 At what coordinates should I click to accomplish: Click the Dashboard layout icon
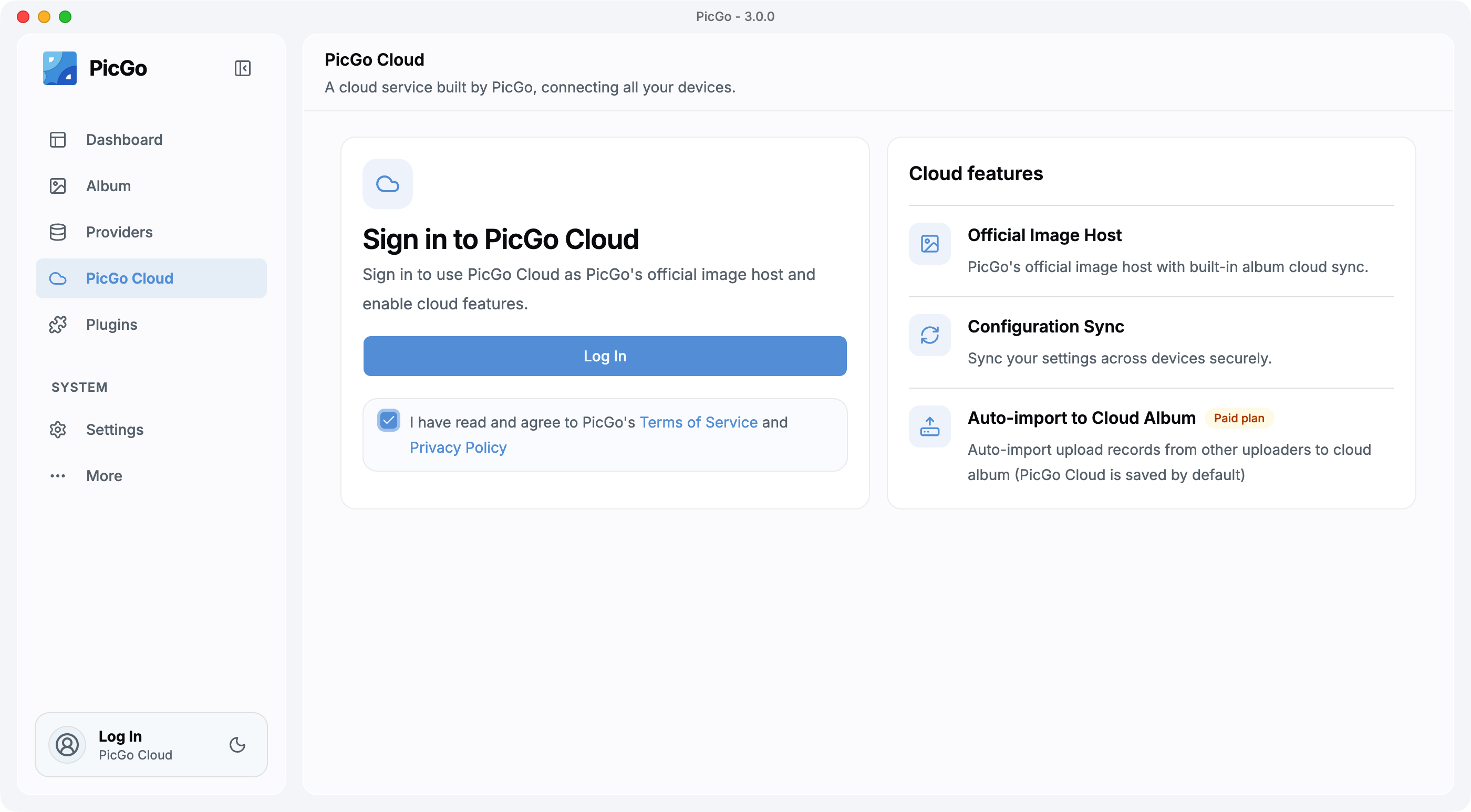tap(58, 140)
